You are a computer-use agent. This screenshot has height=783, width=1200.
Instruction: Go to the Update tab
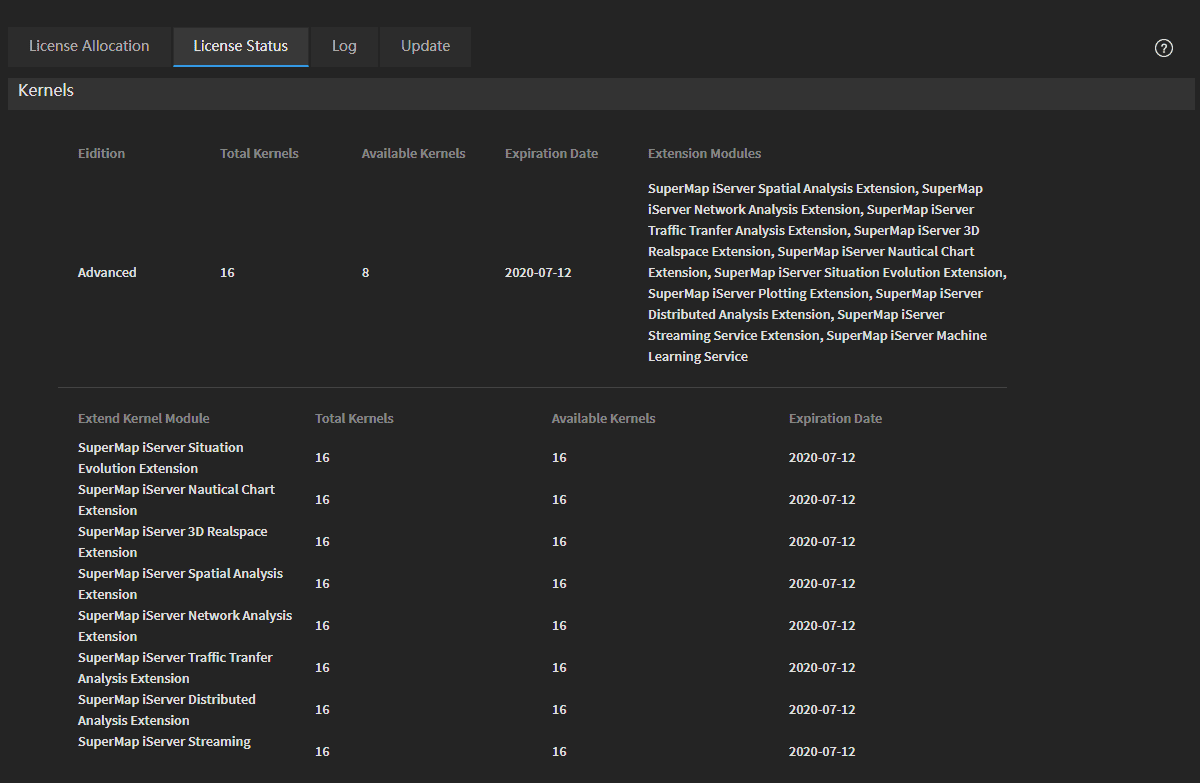click(x=425, y=46)
